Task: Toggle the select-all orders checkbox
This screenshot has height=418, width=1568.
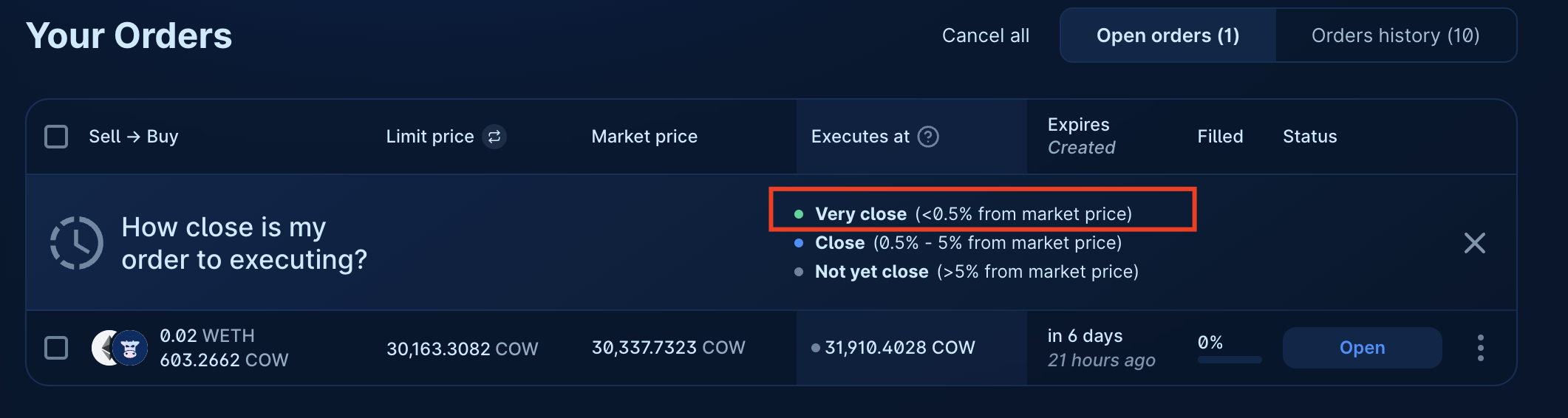Action: coord(56,137)
